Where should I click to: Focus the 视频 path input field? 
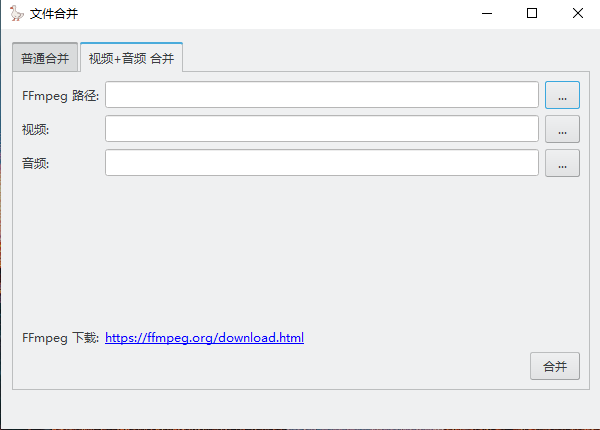tap(322, 129)
